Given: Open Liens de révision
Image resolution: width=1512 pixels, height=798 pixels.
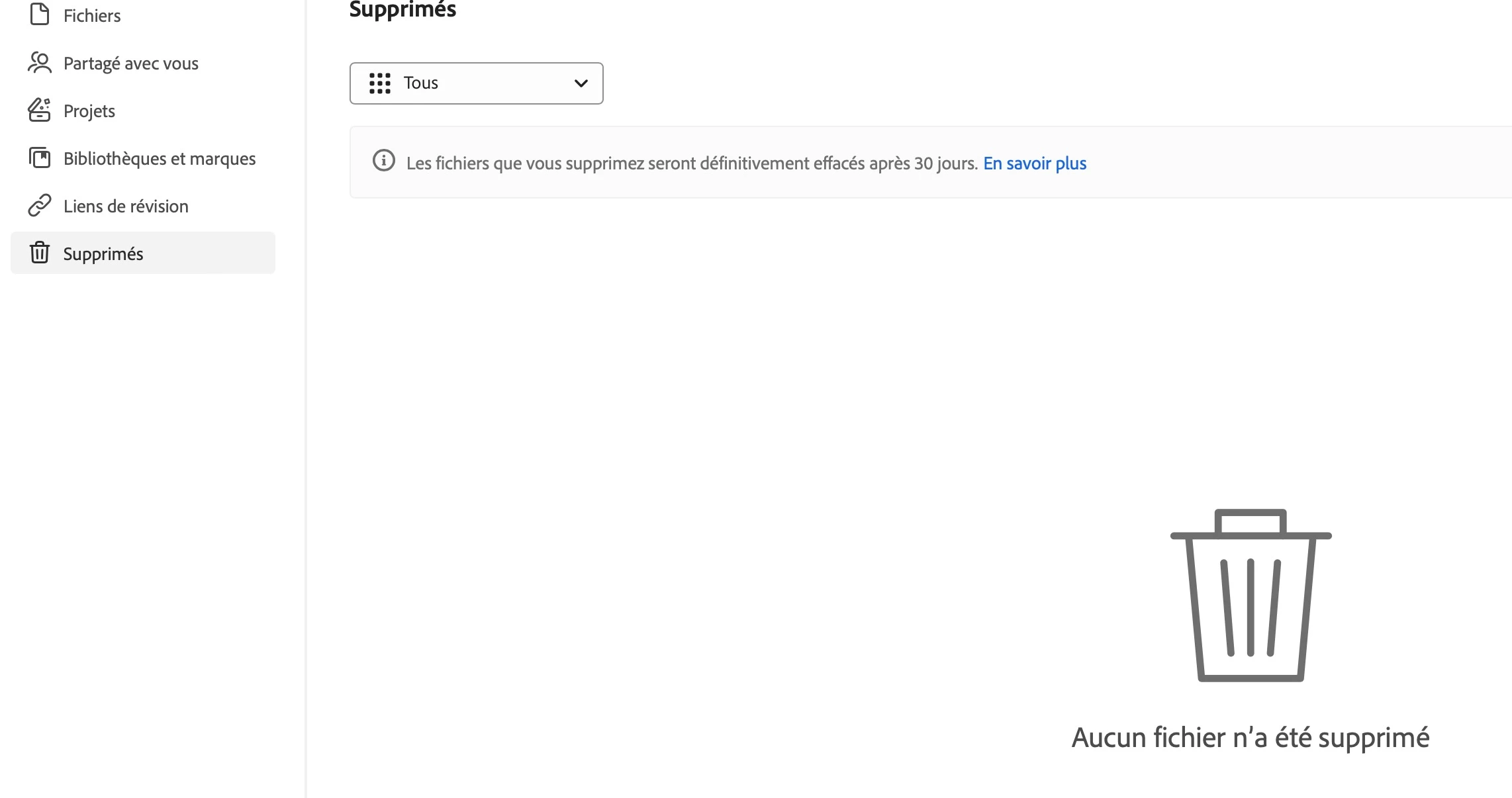Looking at the screenshot, I should 126,206.
